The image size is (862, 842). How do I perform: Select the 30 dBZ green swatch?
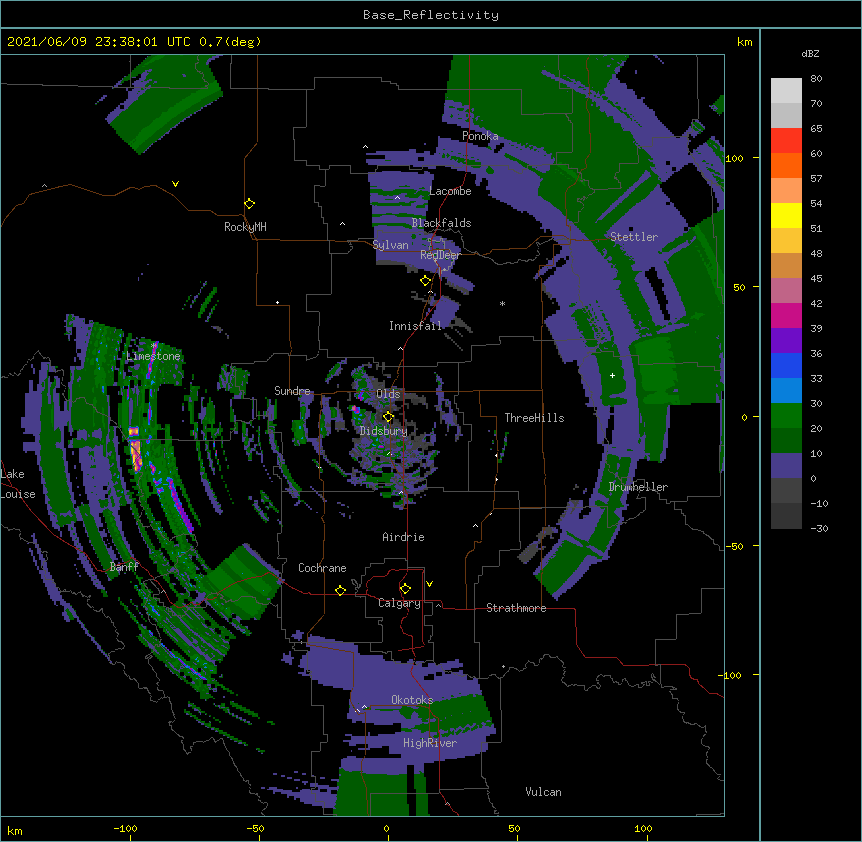(786, 416)
